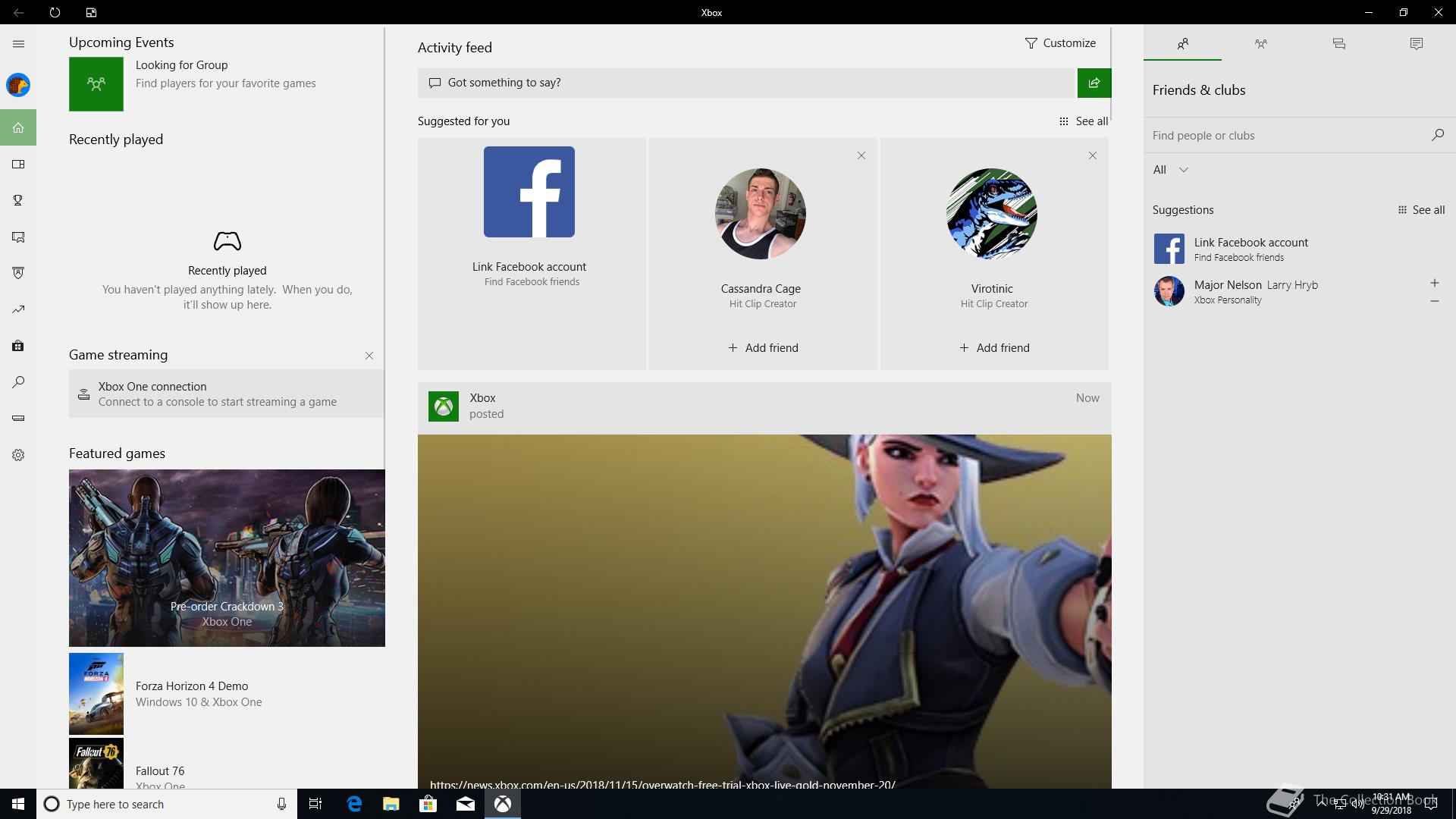This screenshot has height=819, width=1456.
Task: Click the news.xbox.com Overwatch link
Action: click(x=662, y=784)
